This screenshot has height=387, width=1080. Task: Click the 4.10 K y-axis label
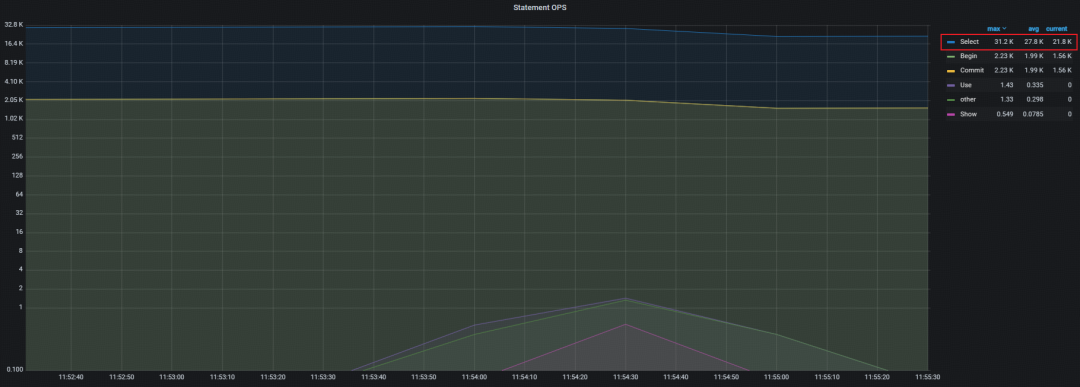(x=14, y=81)
